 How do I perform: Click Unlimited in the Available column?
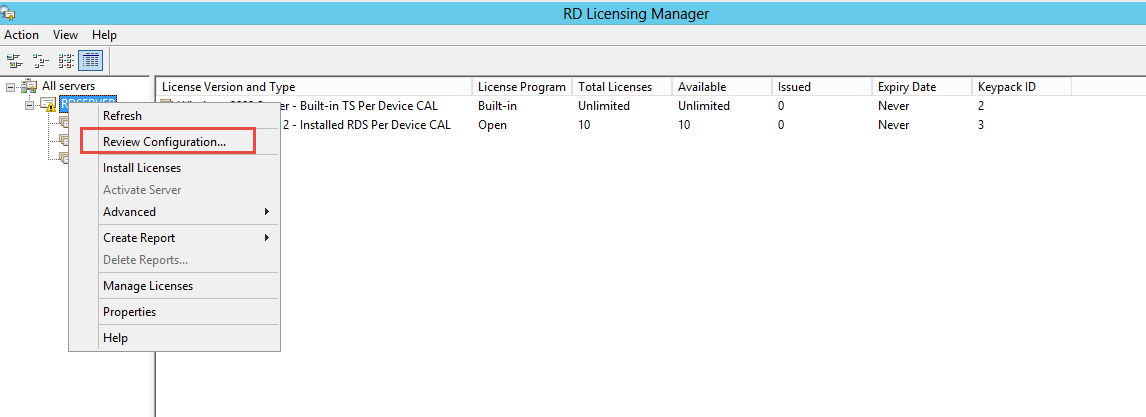coord(704,106)
